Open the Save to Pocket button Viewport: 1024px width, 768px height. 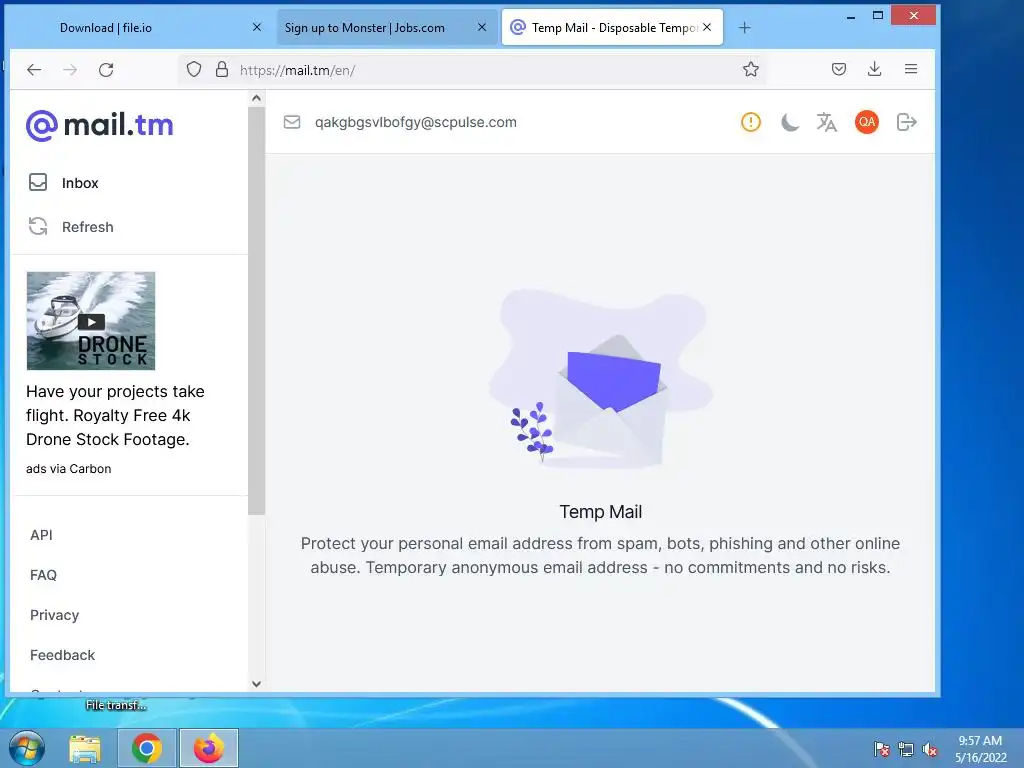point(839,69)
